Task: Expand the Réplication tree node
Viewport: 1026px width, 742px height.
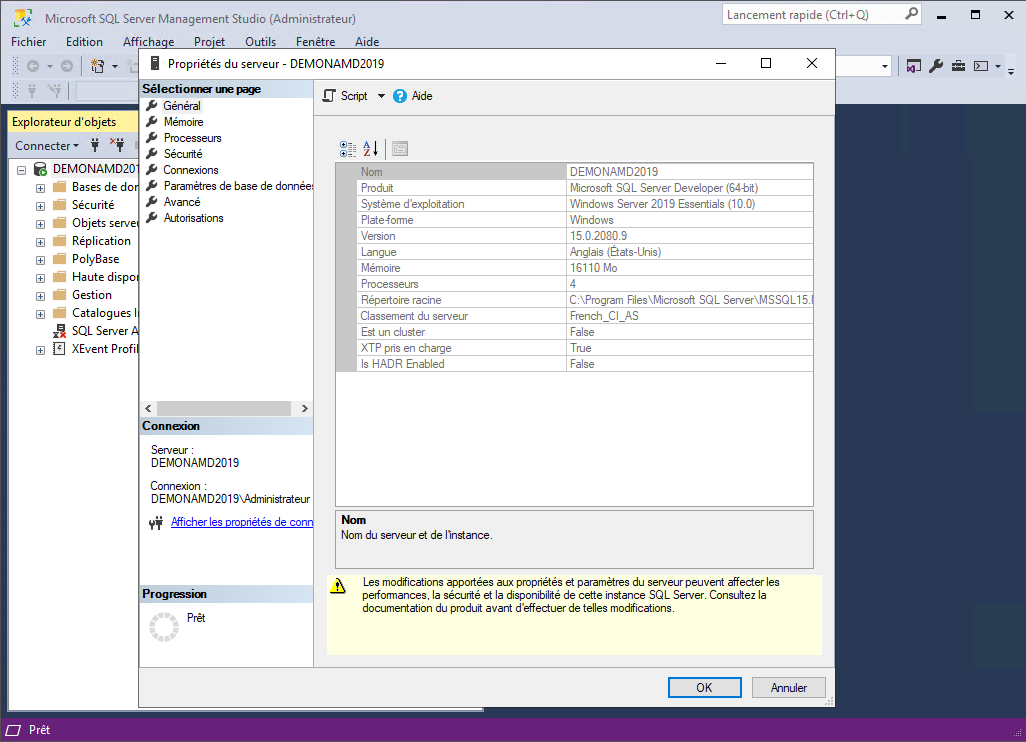Action: click(x=40, y=241)
